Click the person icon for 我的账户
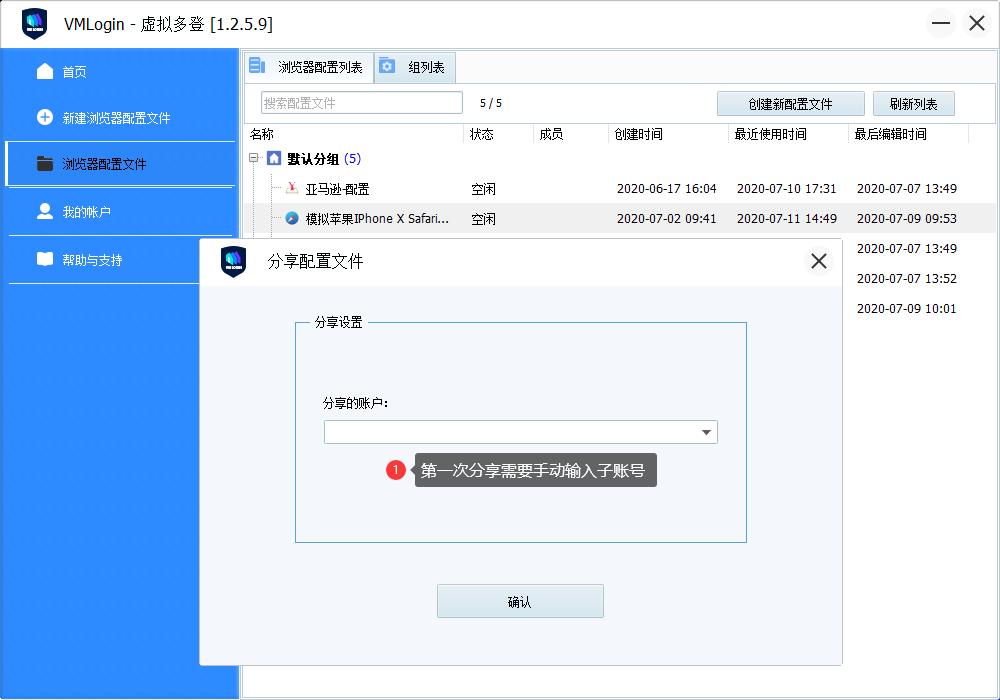The width and height of the screenshot is (1000, 700). pyautogui.click(x=45, y=211)
